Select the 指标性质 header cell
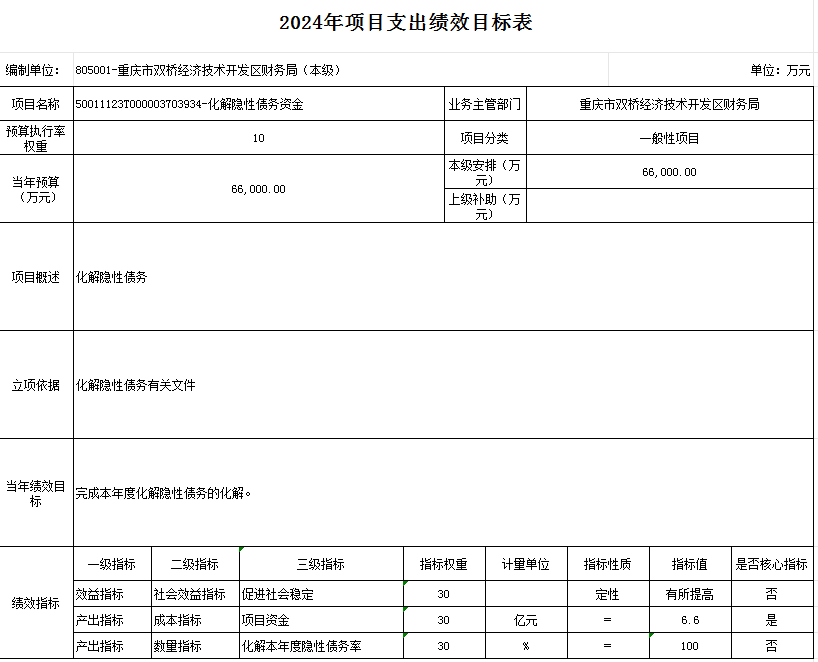The height and width of the screenshot is (662, 818). 608,564
